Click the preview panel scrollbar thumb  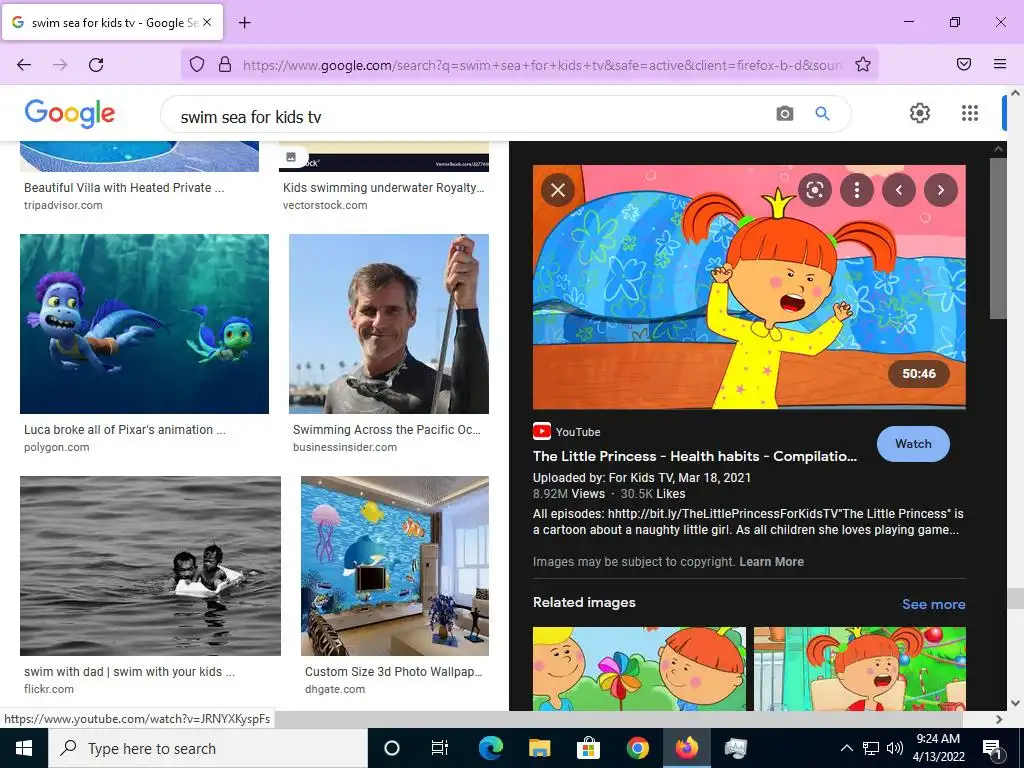pyautogui.click(x=998, y=238)
